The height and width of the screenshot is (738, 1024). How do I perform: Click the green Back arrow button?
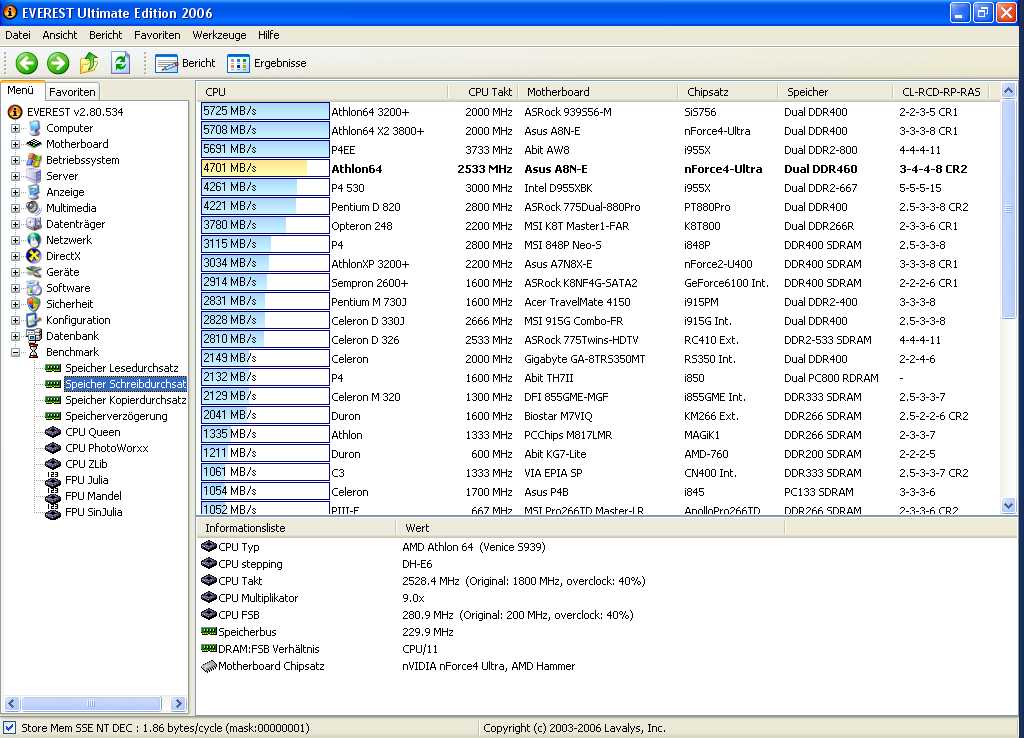click(x=27, y=63)
